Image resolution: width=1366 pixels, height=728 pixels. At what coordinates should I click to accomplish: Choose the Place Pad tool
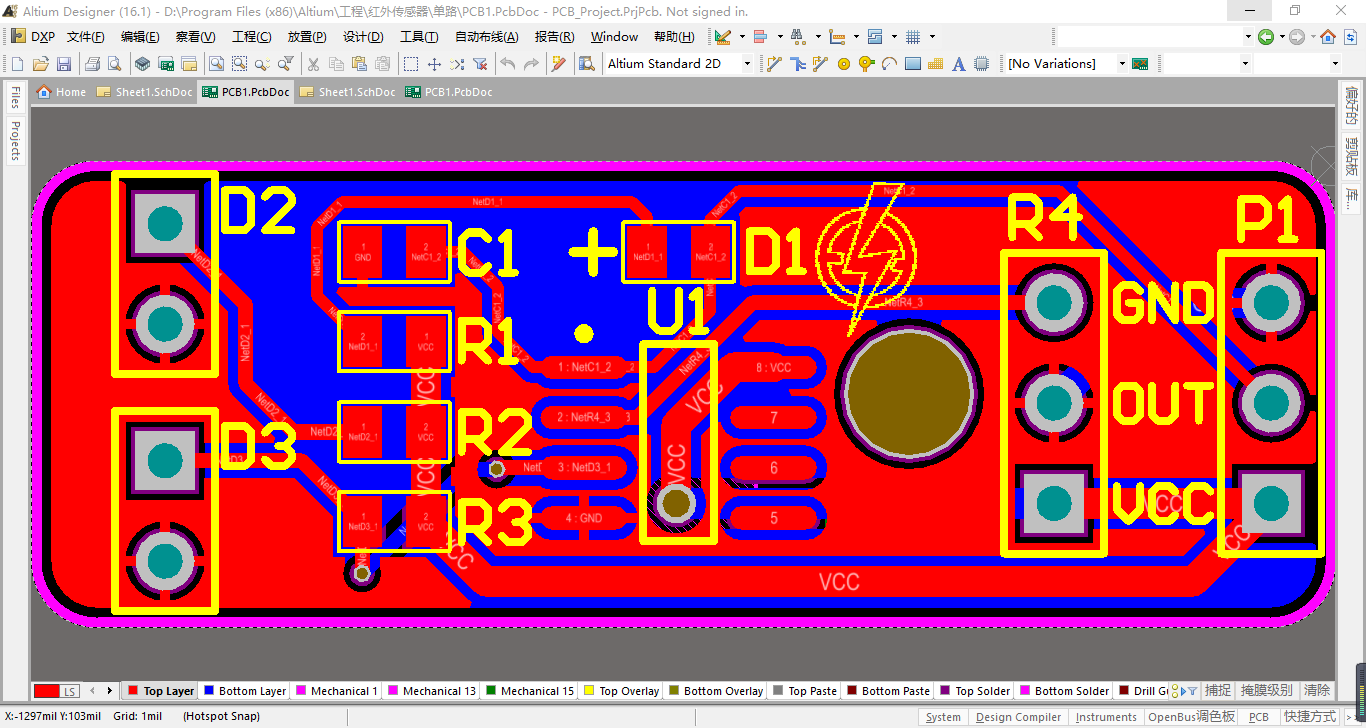click(843, 64)
